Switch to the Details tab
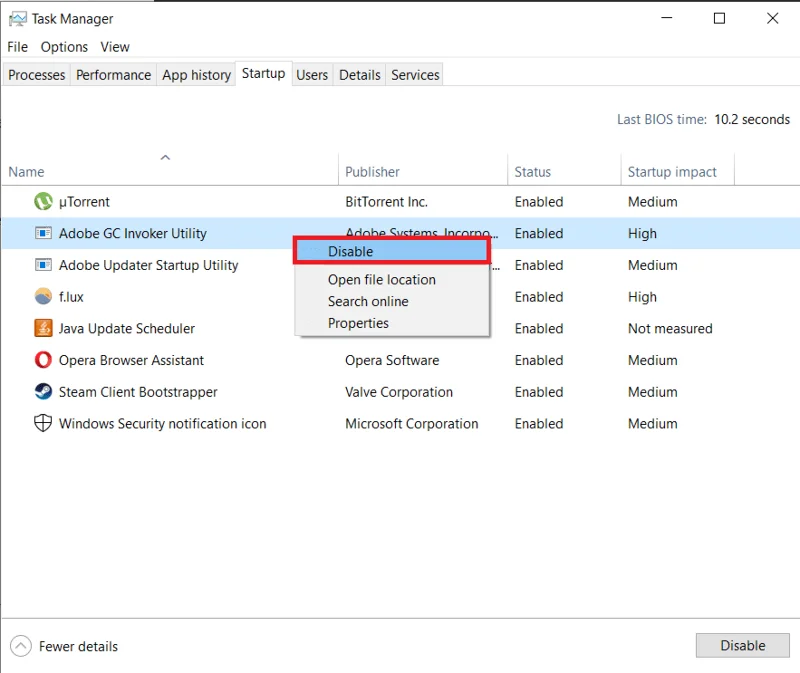This screenshot has height=673, width=800. tap(360, 75)
